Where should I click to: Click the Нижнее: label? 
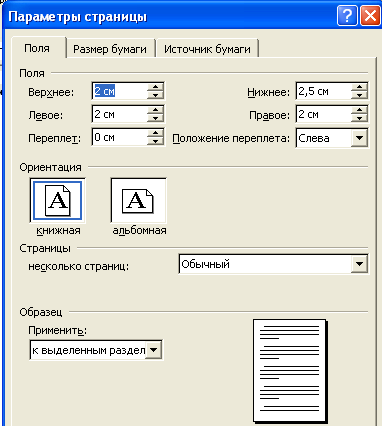coord(269,92)
